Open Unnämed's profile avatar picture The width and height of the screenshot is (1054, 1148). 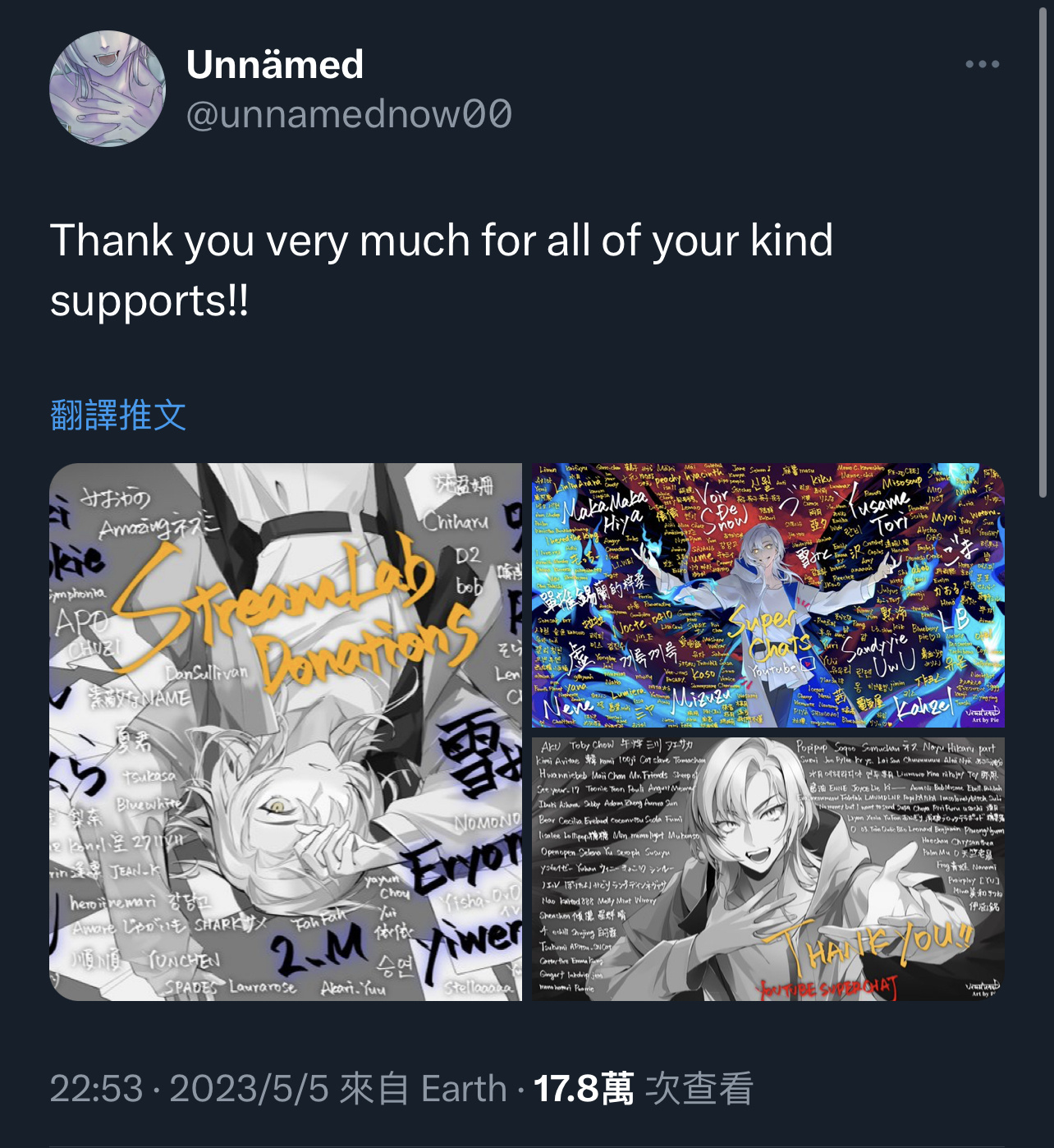pyautogui.click(x=108, y=89)
